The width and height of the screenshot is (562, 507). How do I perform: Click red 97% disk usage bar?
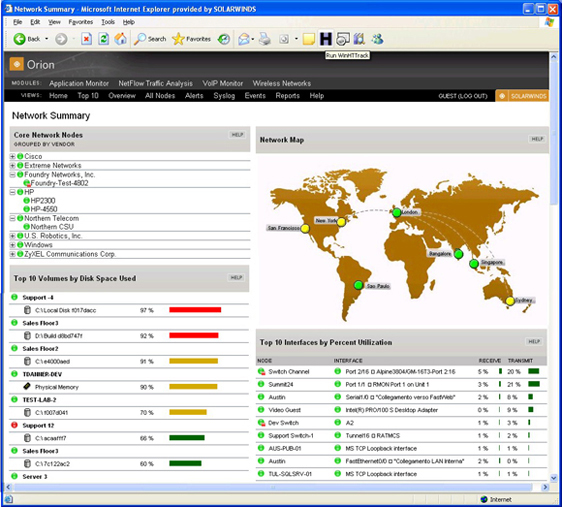(x=195, y=310)
